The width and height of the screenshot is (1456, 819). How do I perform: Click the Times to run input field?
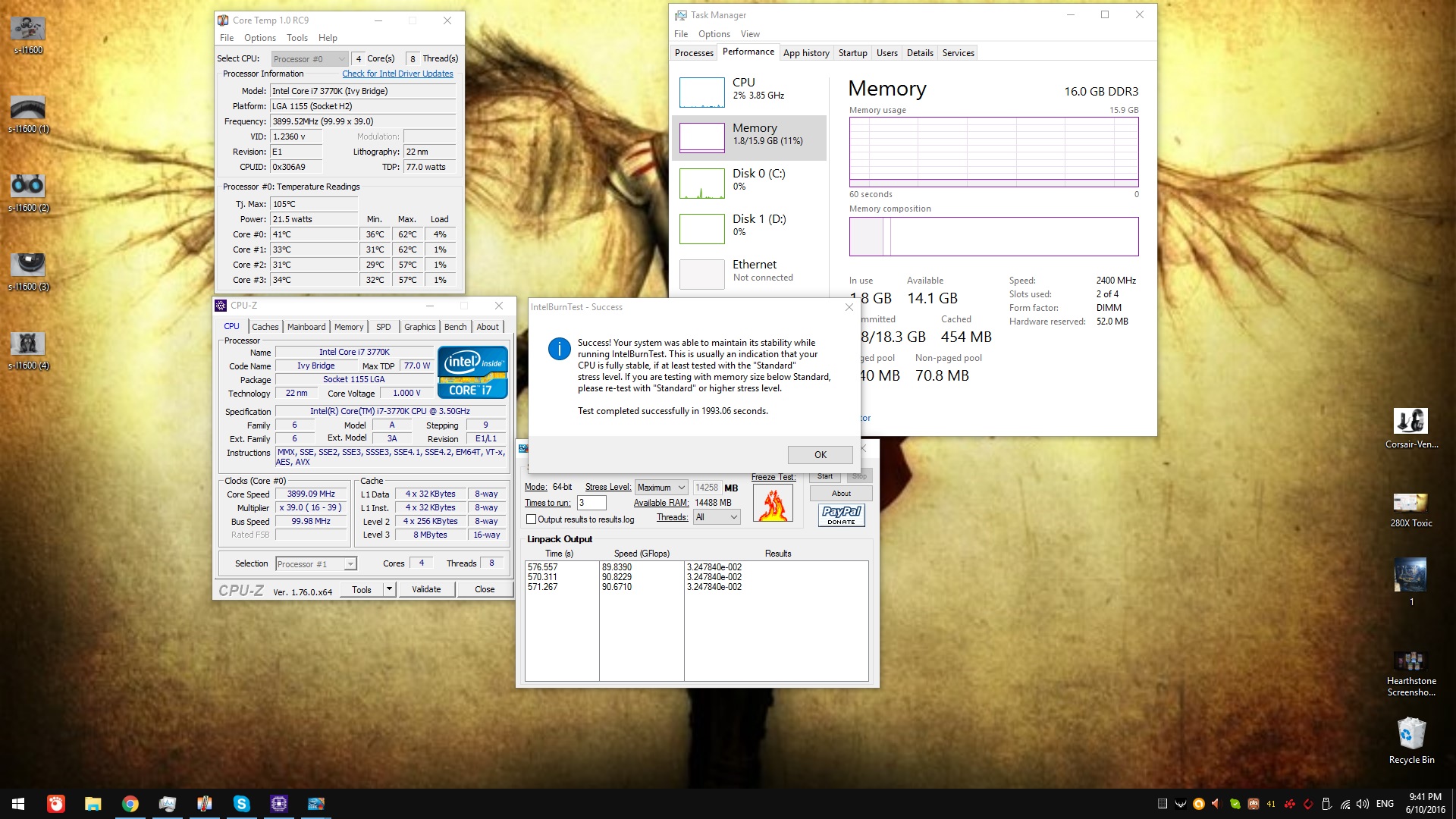591,503
